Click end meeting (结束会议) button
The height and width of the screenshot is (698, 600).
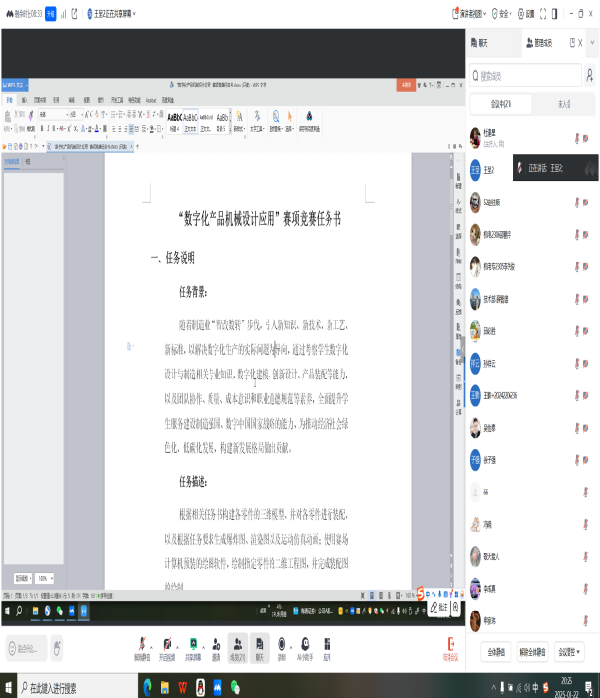[450, 650]
